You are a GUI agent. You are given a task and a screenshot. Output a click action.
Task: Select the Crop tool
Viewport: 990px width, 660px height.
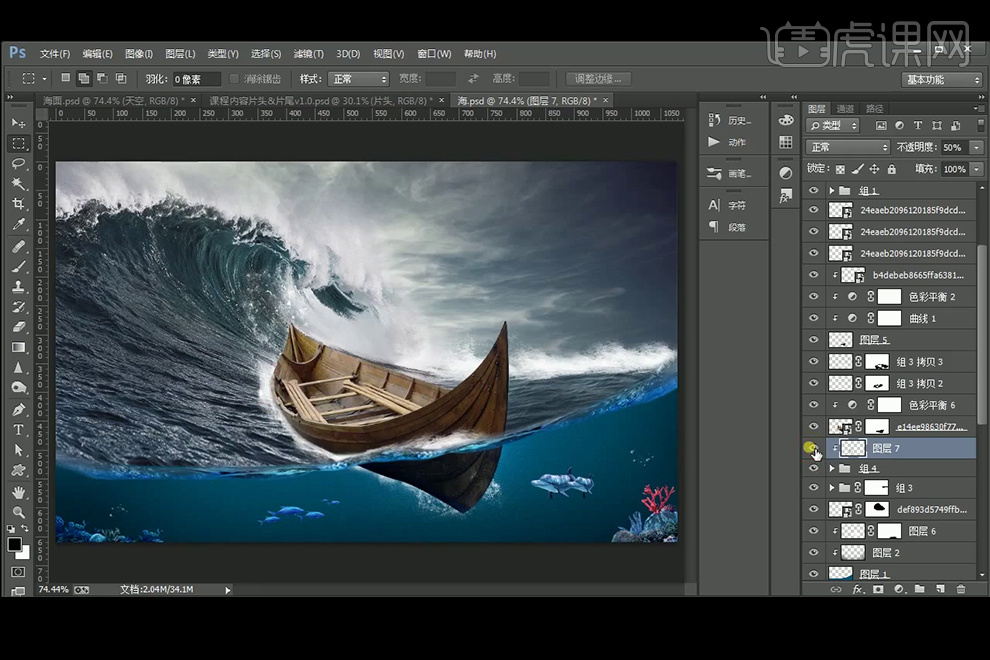[18, 204]
